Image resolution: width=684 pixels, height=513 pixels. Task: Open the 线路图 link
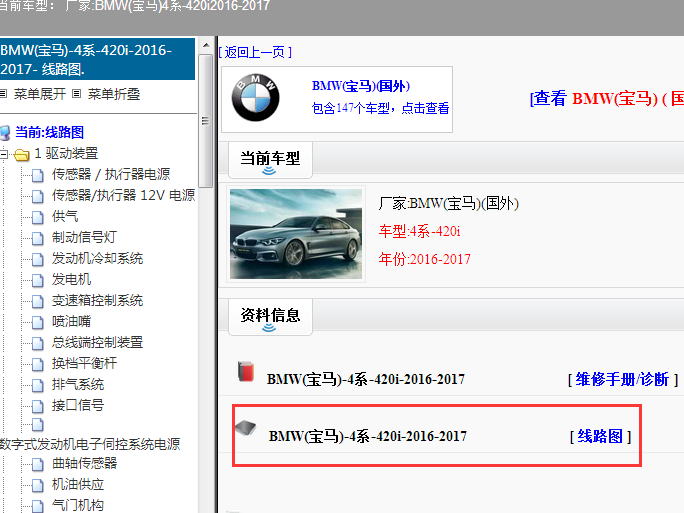600,436
